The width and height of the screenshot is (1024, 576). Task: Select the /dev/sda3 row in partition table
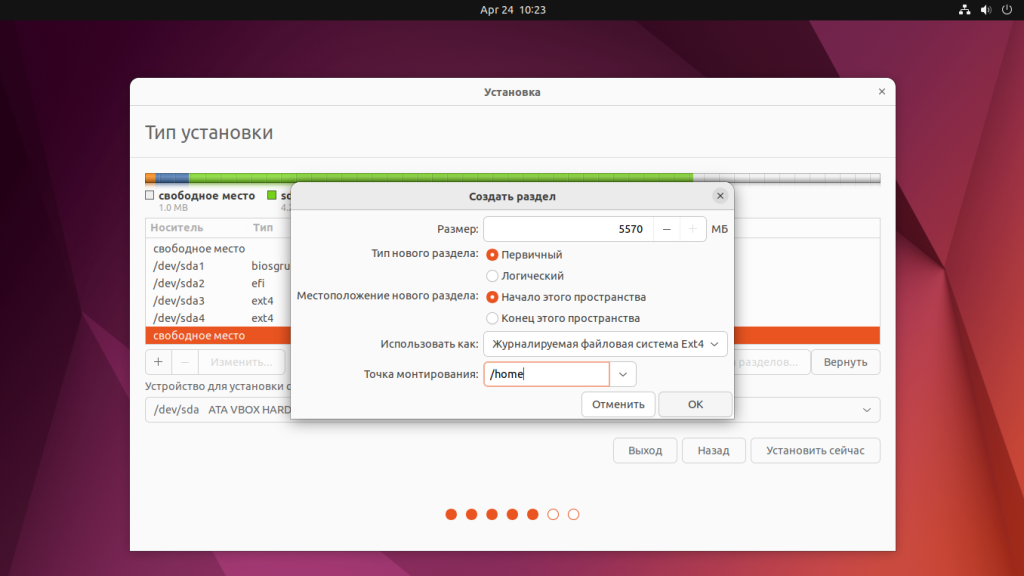click(200, 301)
